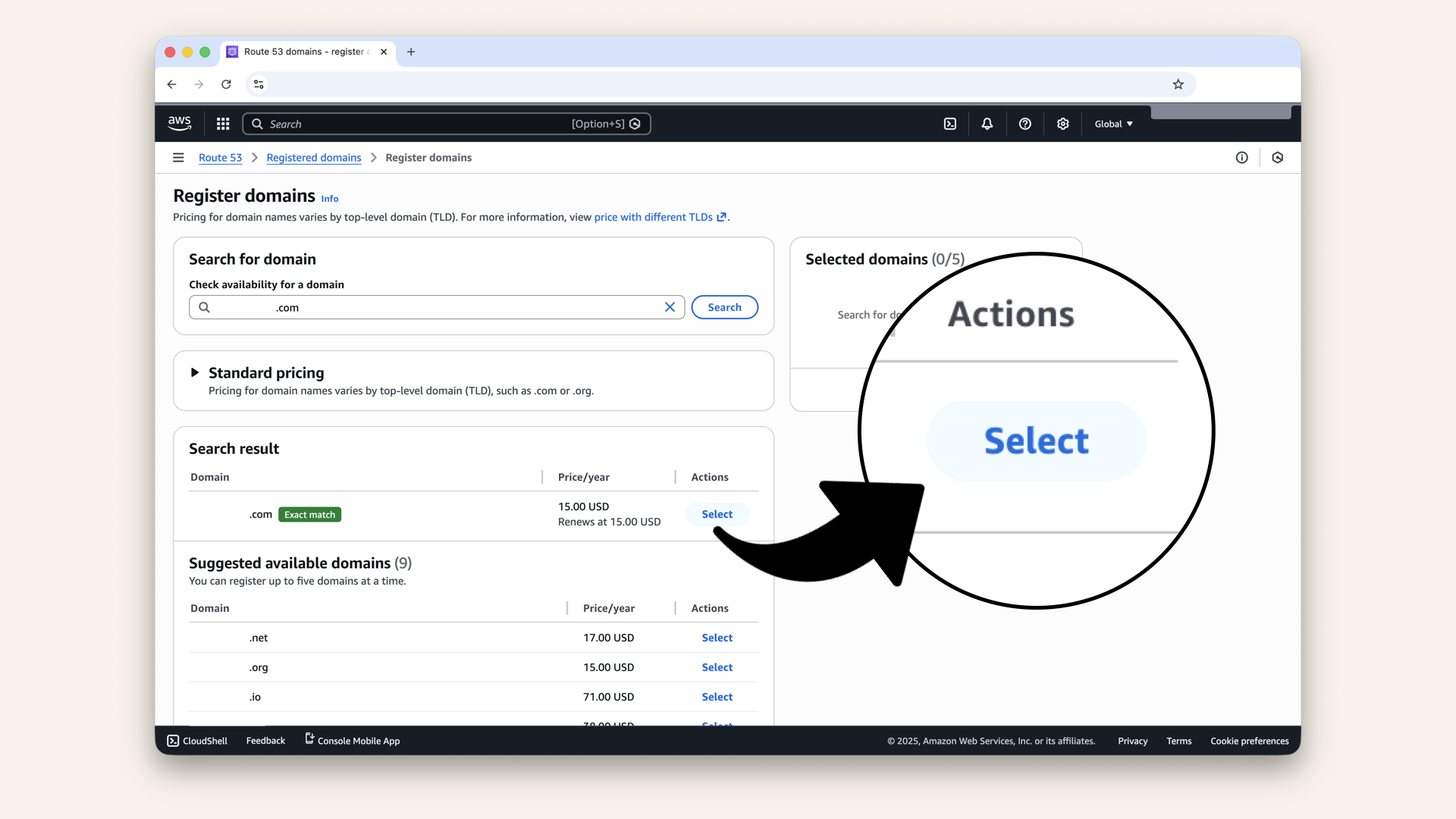Reload the browser page
Viewport: 1456px width, 819px height.
pos(226,84)
